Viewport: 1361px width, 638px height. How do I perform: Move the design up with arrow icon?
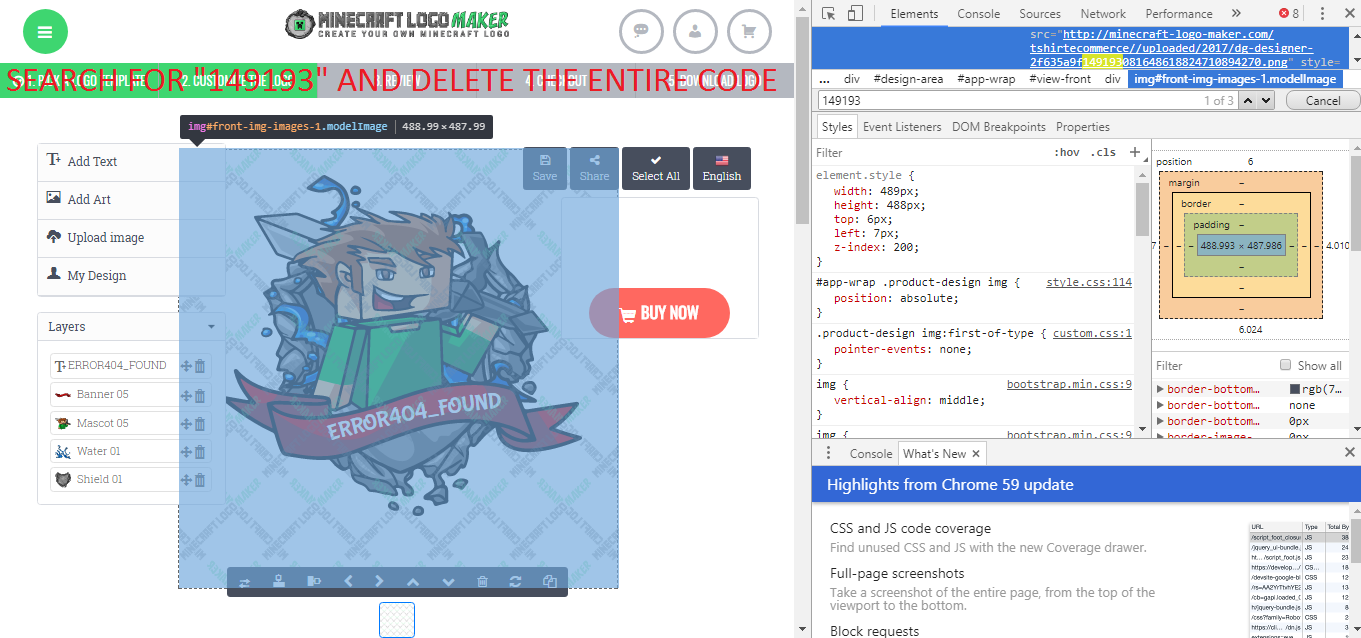(413, 582)
